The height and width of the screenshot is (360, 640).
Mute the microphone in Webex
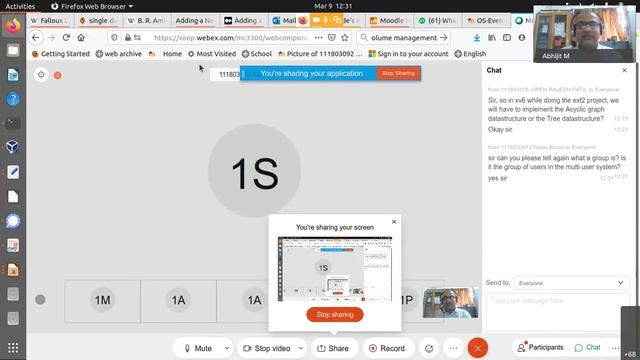click(198, 348)
